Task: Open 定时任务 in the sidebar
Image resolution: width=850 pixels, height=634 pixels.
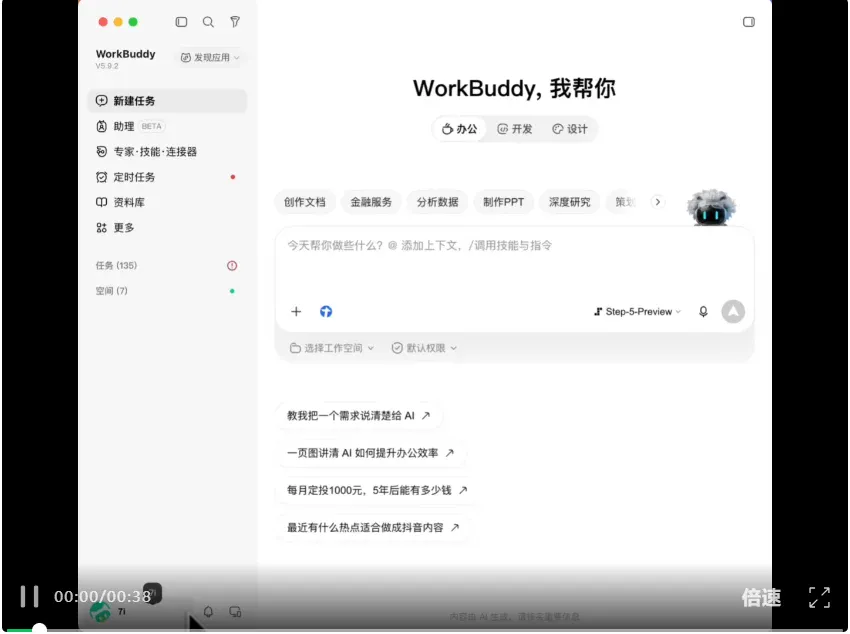Action: coord(167,177)
